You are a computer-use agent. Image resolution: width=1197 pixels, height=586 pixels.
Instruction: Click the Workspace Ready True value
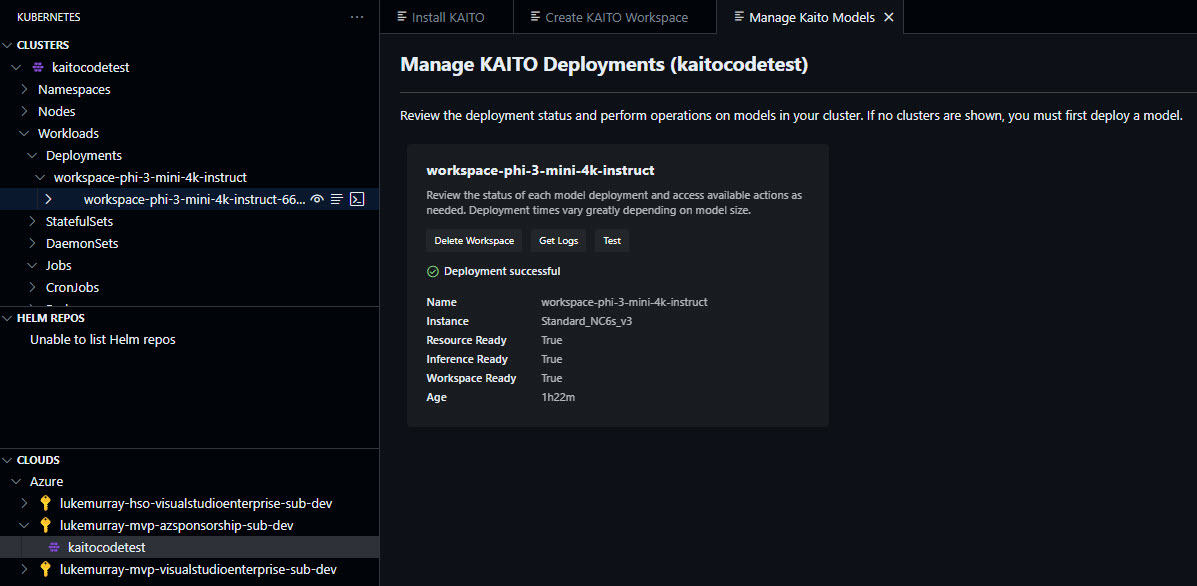pyautogui.click(x=551, y=378)
